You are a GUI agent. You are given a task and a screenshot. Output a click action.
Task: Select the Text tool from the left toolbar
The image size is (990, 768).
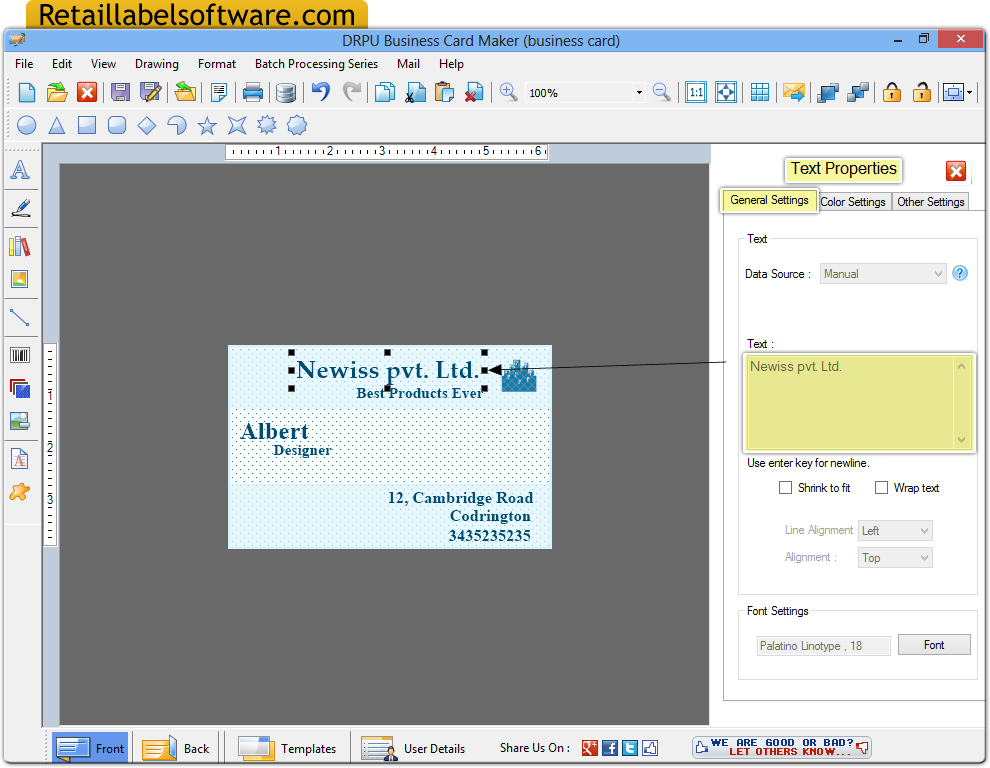(21, 170)
